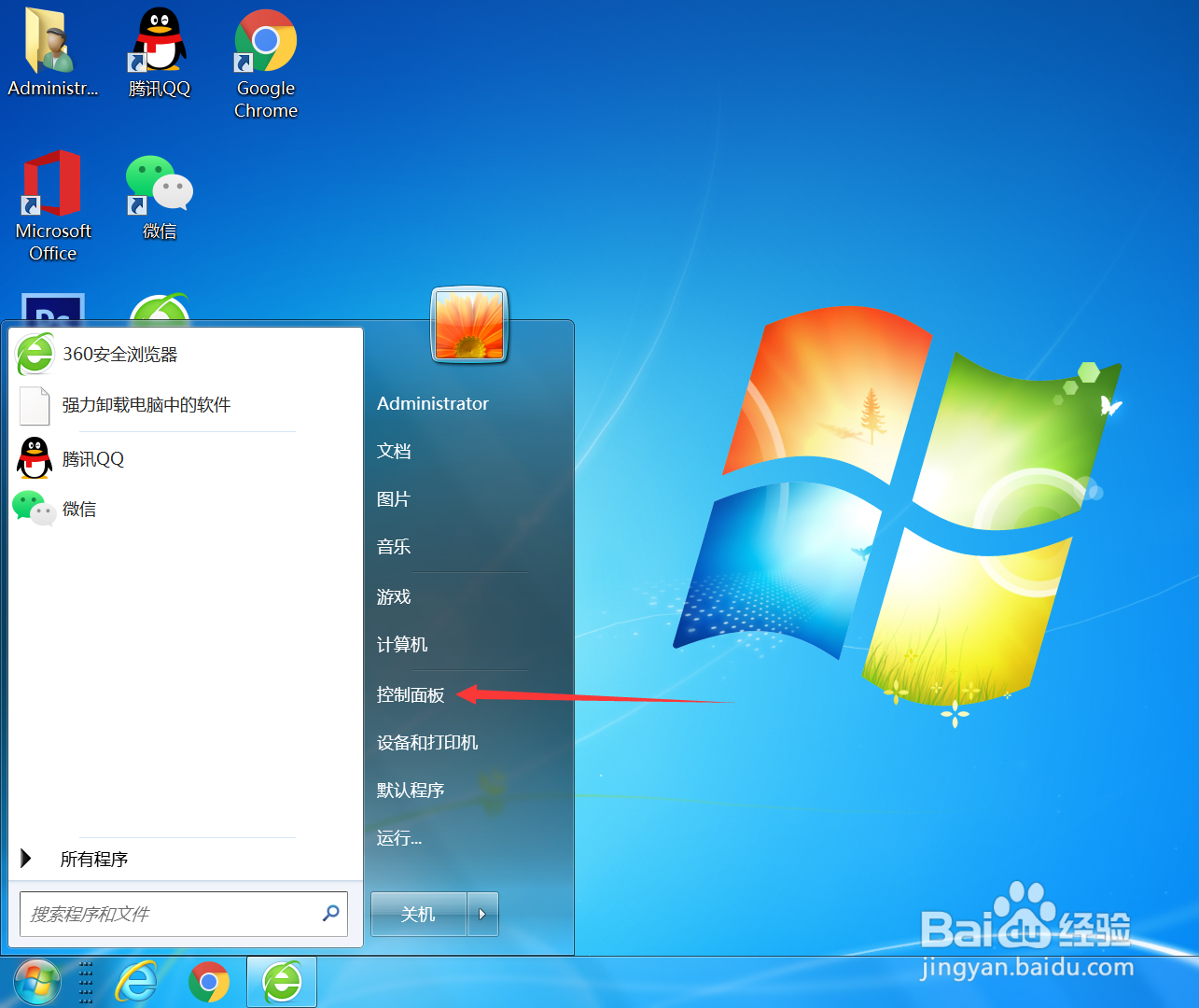Click the Windows Start orb

37,983
